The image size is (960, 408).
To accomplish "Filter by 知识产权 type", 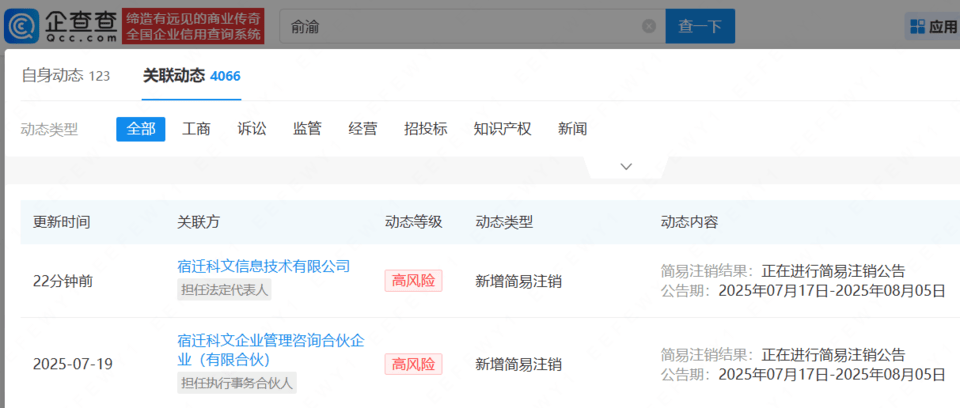I will pos(503,129).
